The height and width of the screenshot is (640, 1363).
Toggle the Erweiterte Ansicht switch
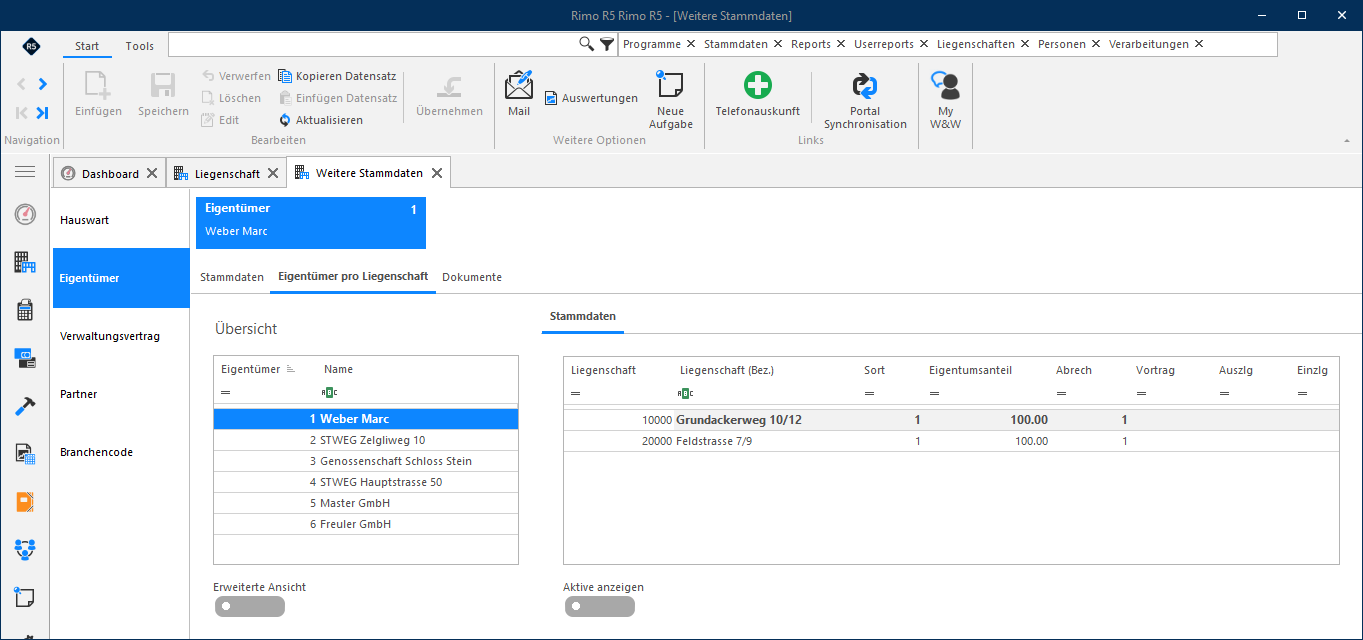[x=249, y=606]
